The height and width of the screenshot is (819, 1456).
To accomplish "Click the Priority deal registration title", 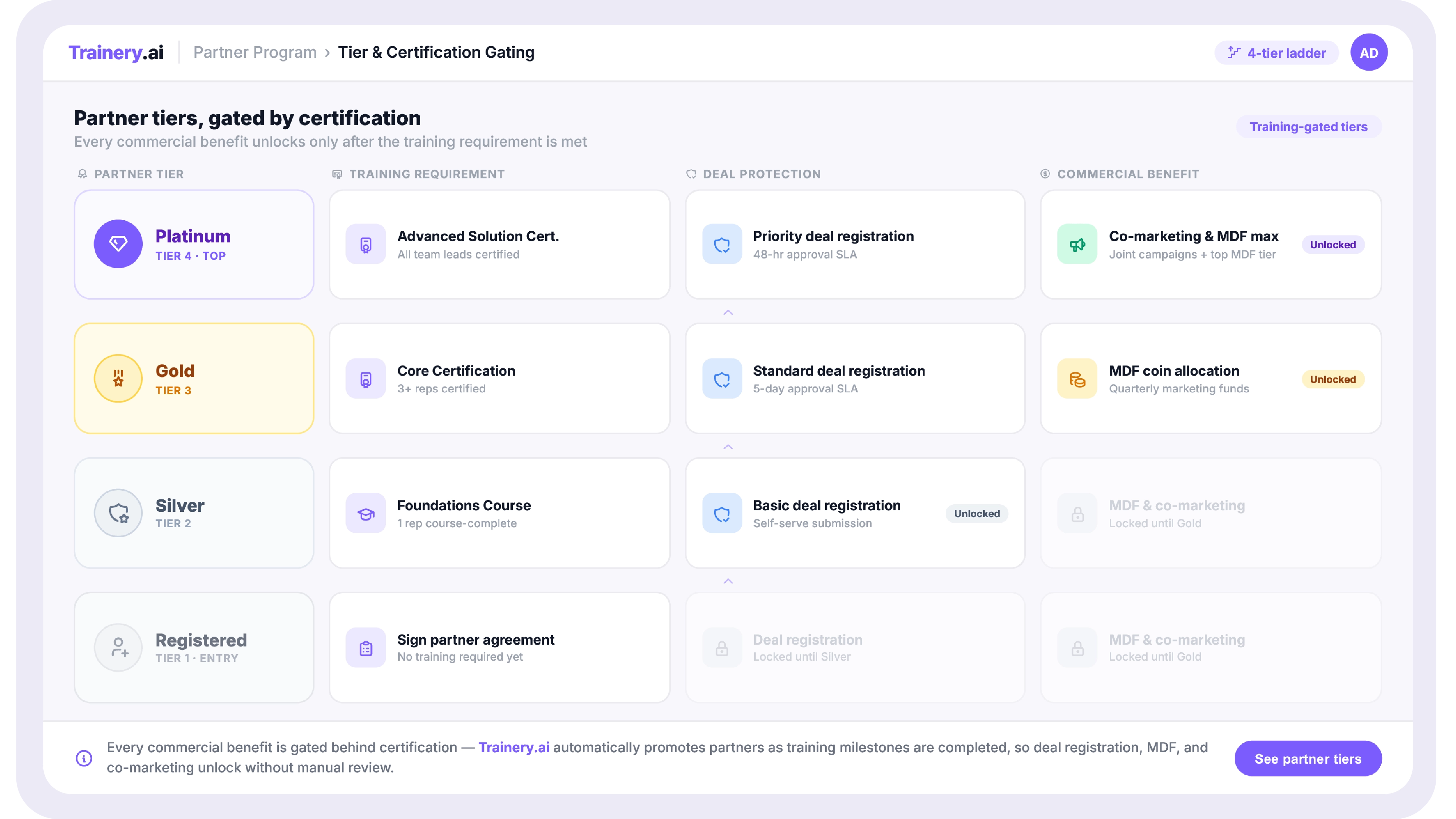I will tap(833, 236).
